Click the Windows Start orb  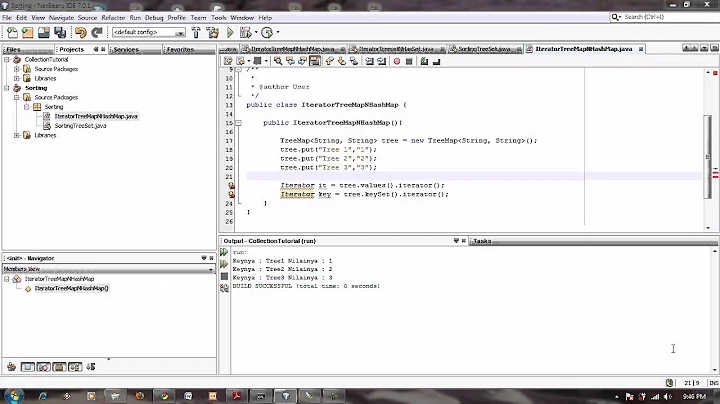tap(14, 396)
